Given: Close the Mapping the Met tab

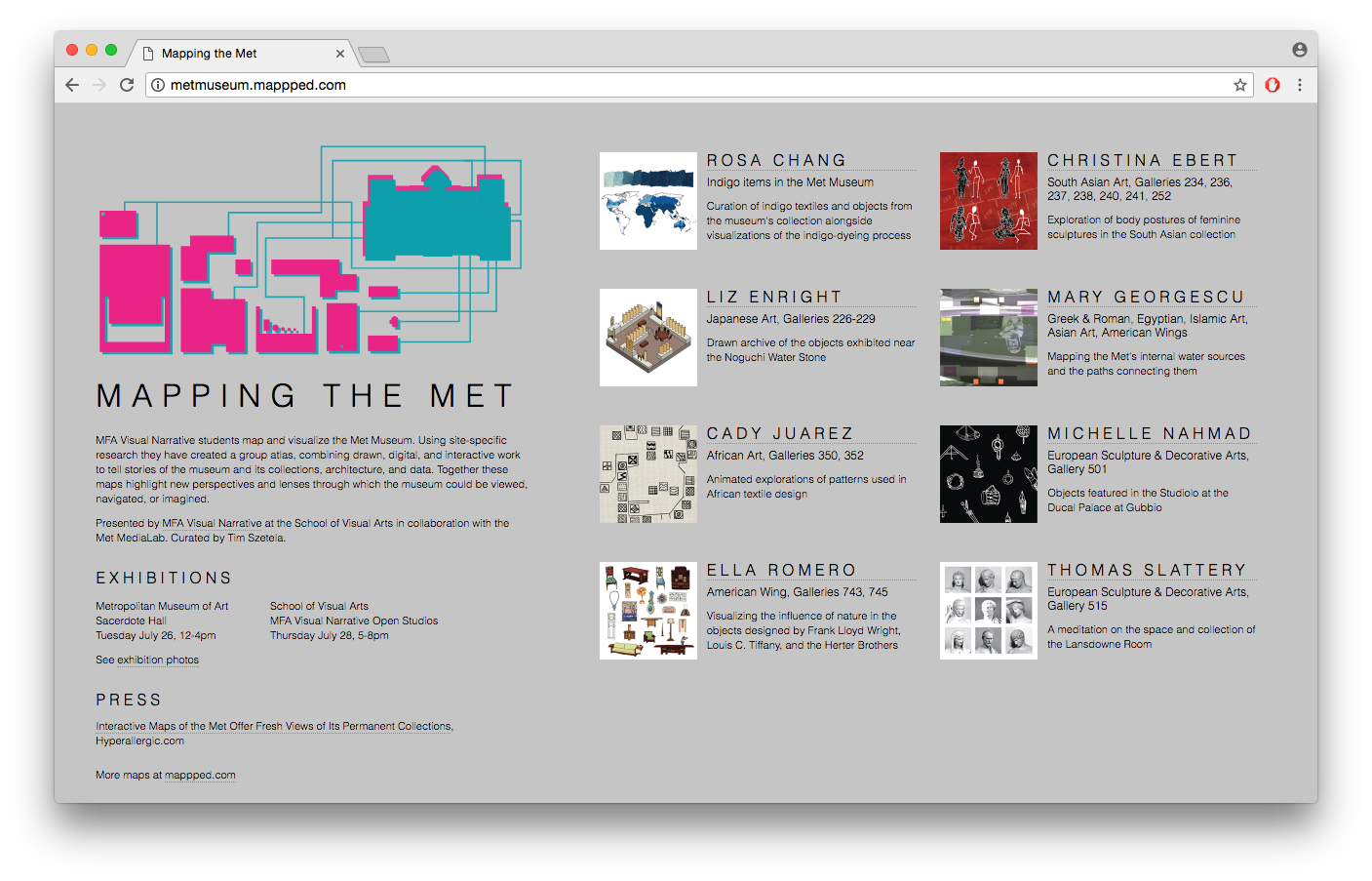Looking at the screenshot, I should 340,54.
